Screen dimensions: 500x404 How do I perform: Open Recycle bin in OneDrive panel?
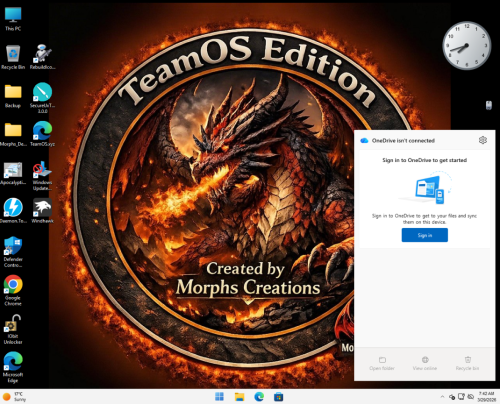coord(467,363)
